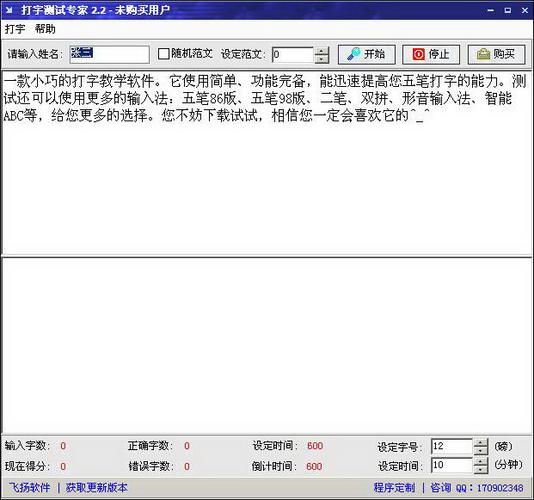Image resolution: width=534 pixels, height=500 pixels.
Task: Increase 设定时间 minutes with up arrow
Action: pyautogui.click(x=481, y=462)
